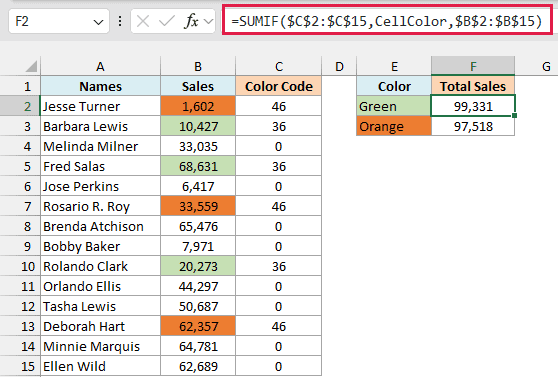Click into the SUMIF formula bar
This screenshot has width=558, height=377.
pos(387,21)
